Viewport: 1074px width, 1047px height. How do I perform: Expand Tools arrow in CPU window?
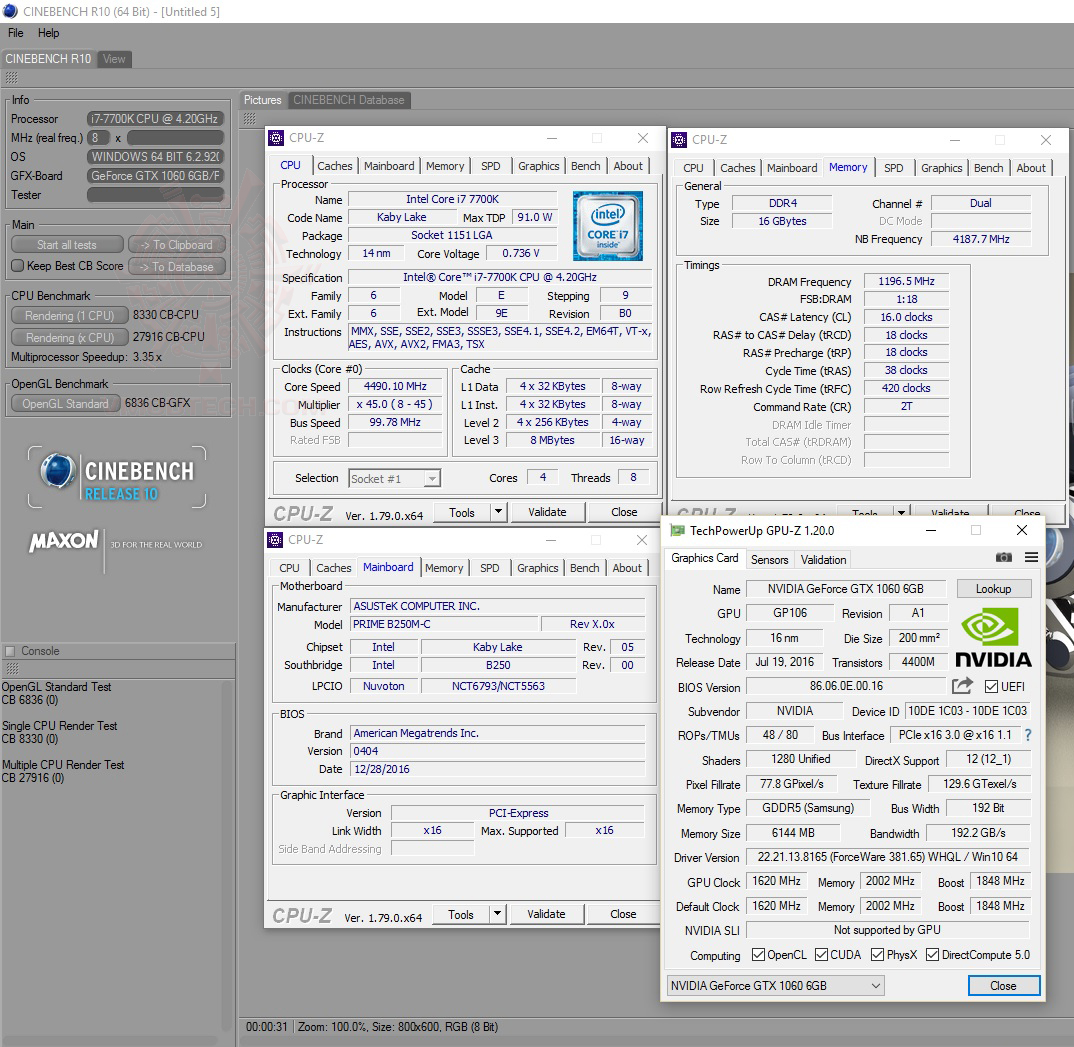pos(499,512)
